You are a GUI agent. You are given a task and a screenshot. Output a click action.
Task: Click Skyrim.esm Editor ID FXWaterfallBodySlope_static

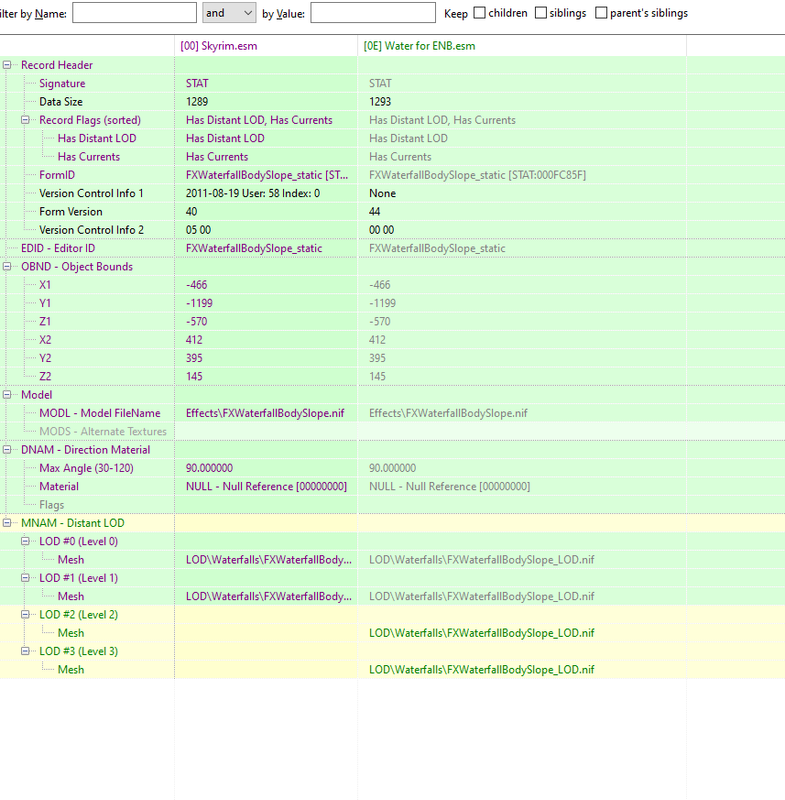[x=254, y=248]
